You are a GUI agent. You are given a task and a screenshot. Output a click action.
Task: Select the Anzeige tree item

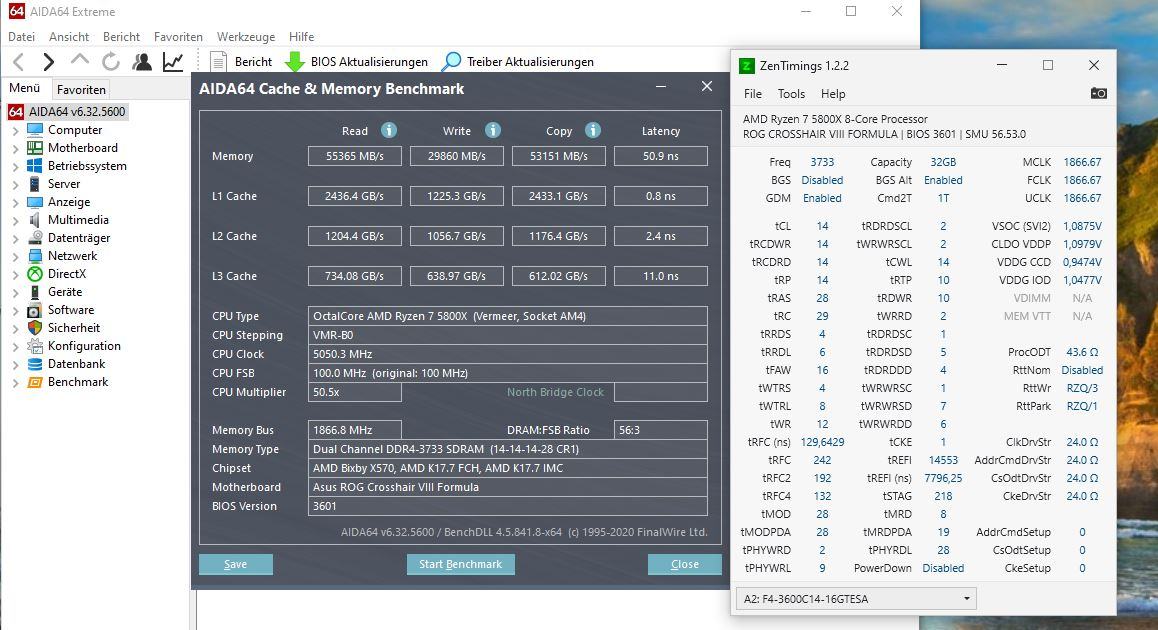pos(69,202)
